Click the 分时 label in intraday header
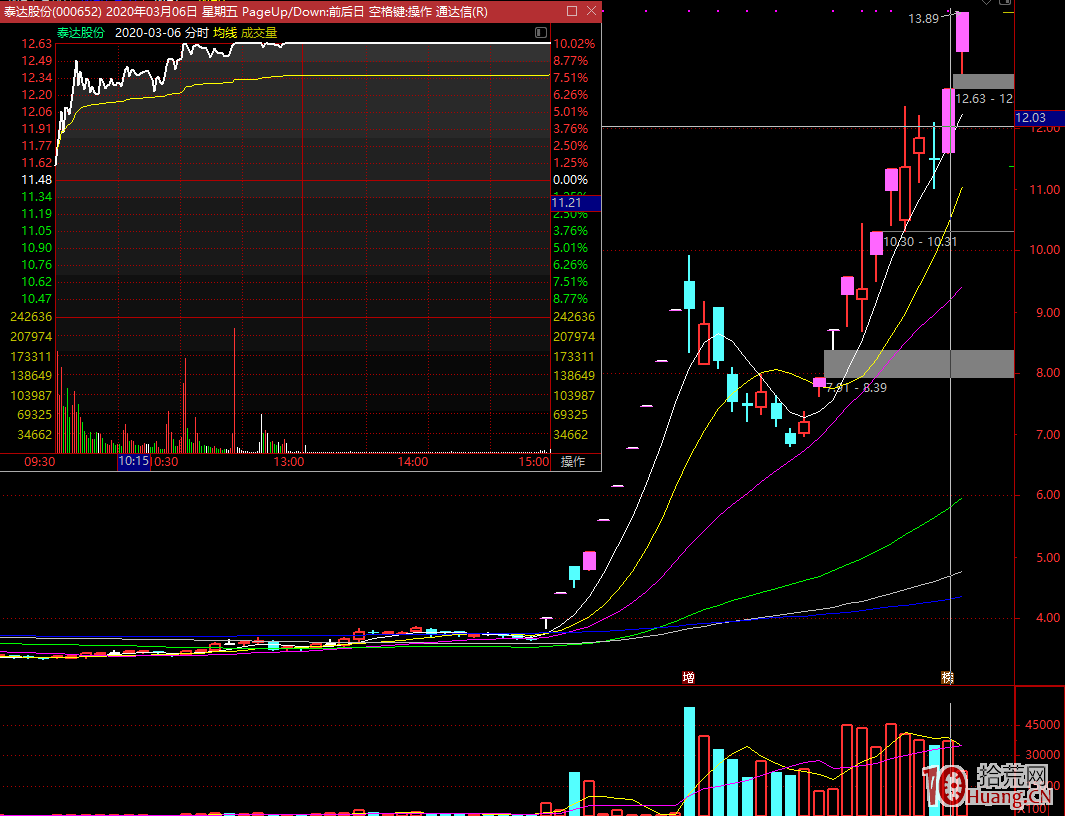 tap(197, 33)
